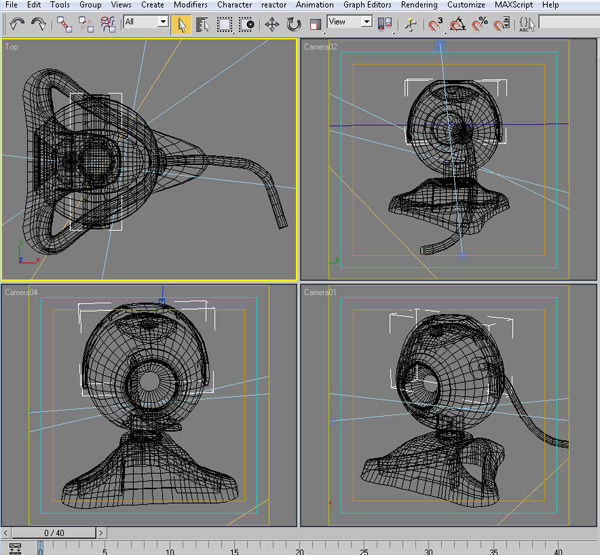
Task: Toggle Angle Snap on the toolbar
Action: [457, 24]
